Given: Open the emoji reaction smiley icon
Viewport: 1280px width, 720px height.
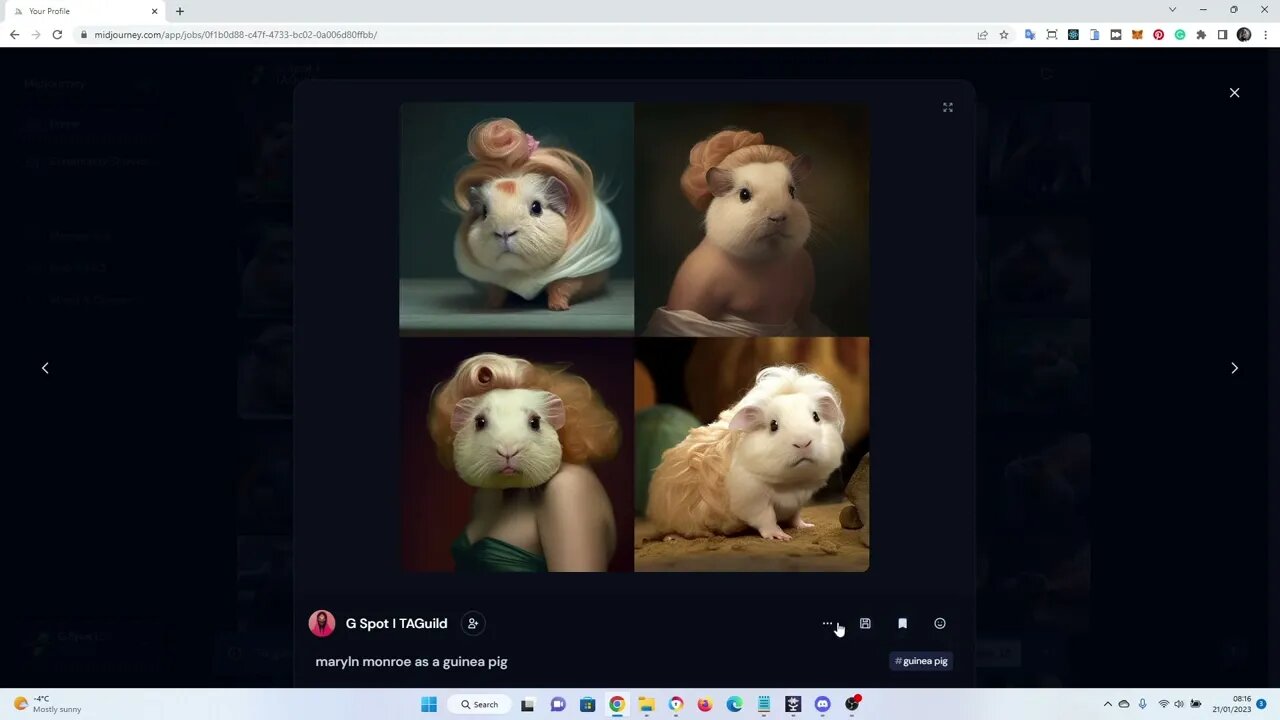Looking at the screenshot, I should pos(940,623).
